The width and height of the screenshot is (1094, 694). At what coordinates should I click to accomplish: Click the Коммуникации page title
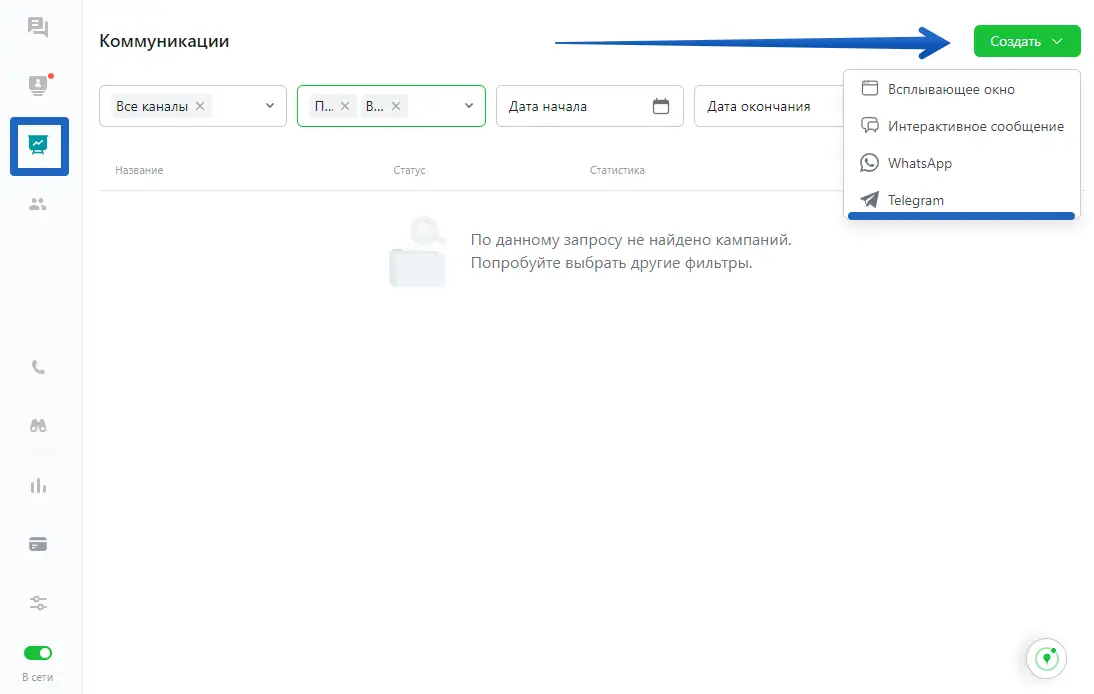pos(164,41)
